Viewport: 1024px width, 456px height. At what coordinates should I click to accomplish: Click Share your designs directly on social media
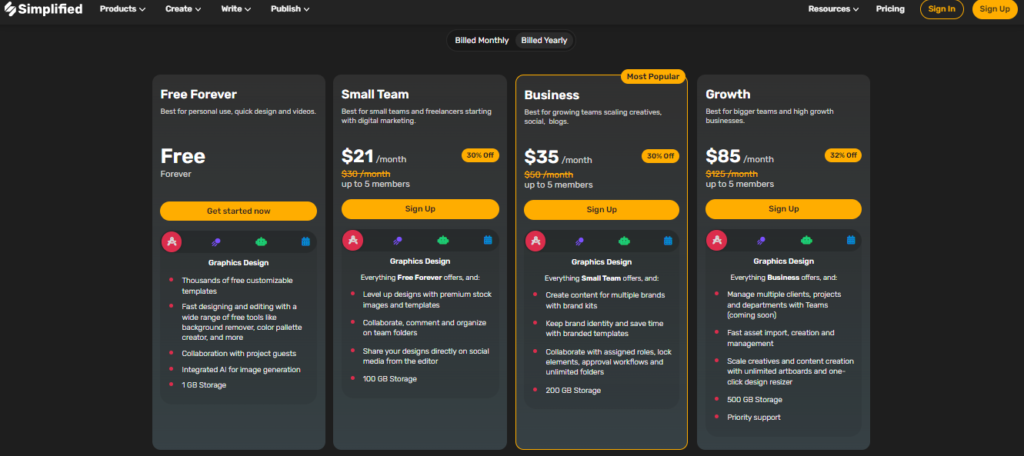pos(428,356)
